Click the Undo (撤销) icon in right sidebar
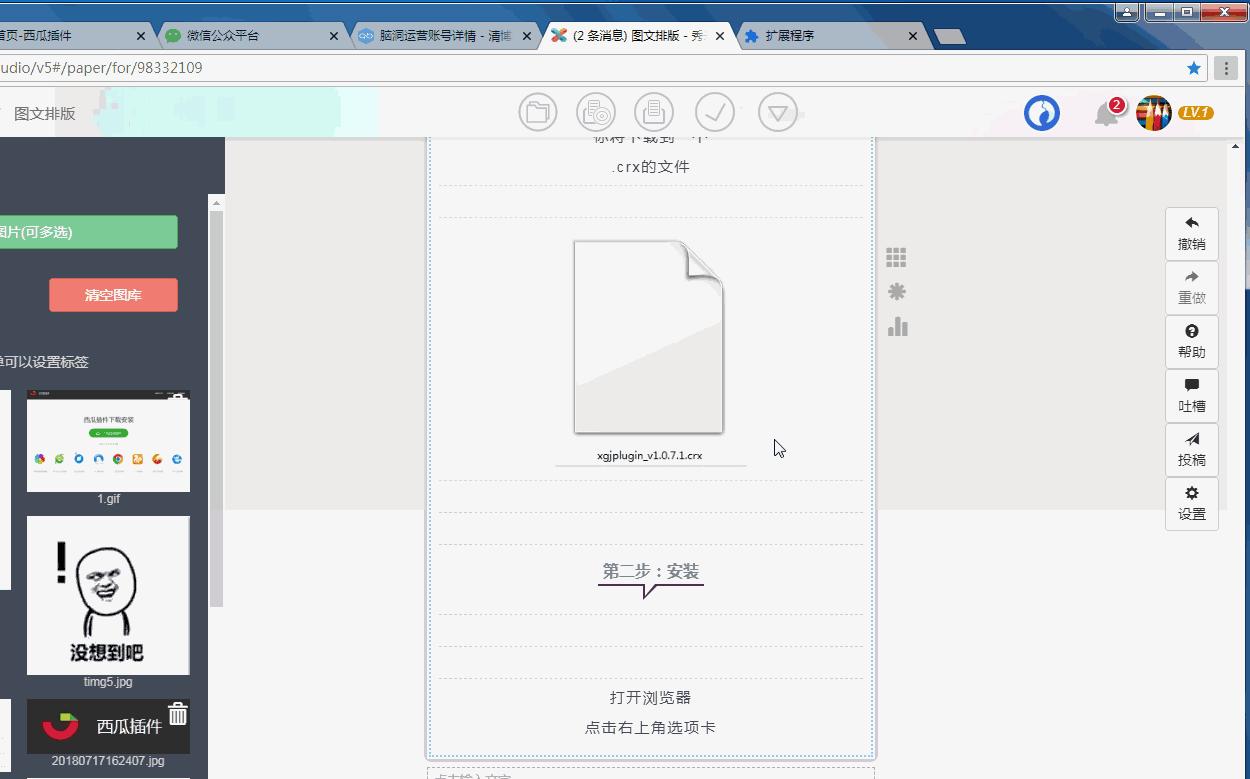Image resolution: width=1250 pixels, height=779 pixels. tap(1191, 232)
